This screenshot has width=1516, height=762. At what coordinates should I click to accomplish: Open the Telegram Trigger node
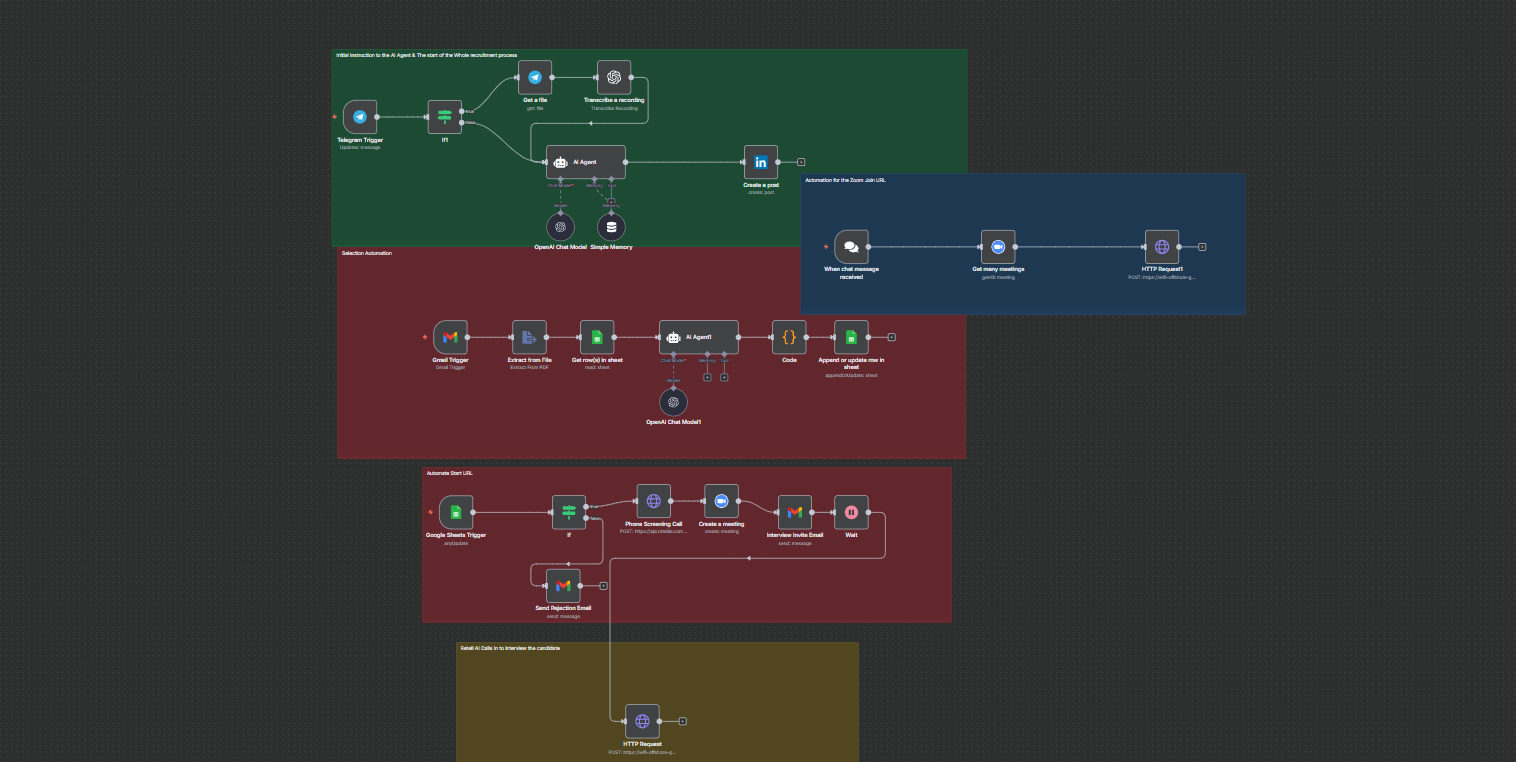(x=359, y=117)
